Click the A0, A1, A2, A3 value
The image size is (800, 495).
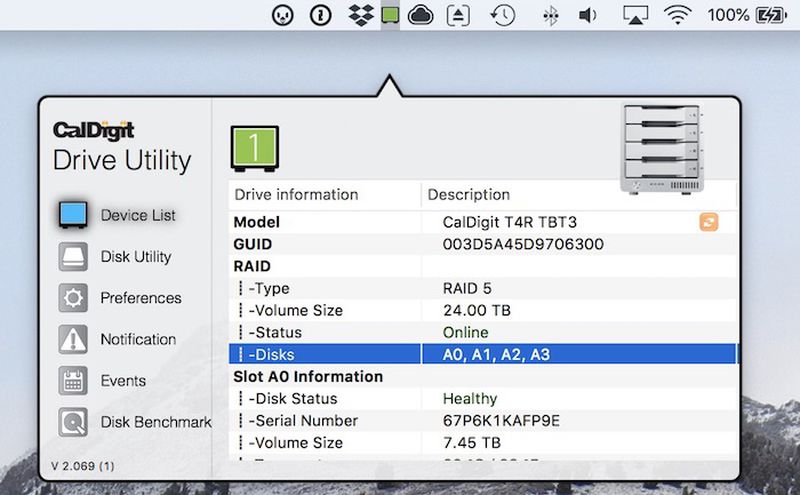[496, 354]
